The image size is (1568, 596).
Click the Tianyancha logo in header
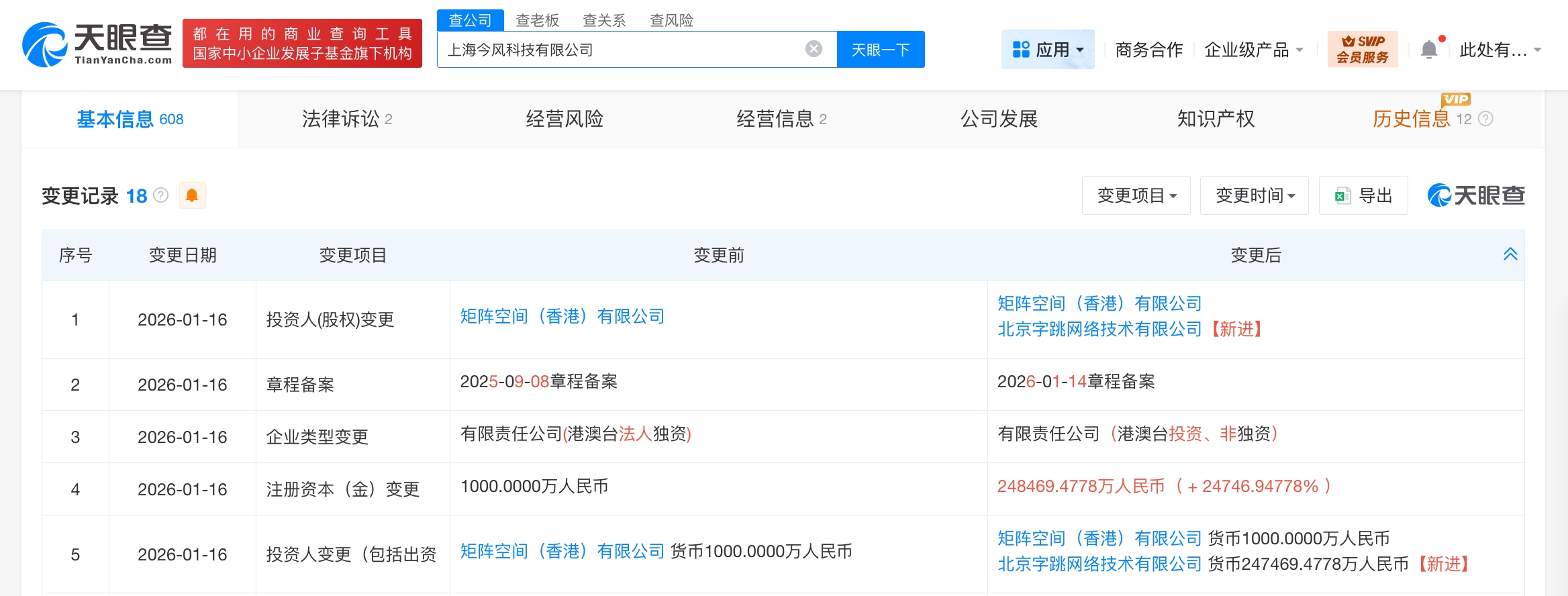(x=97, y=44)
